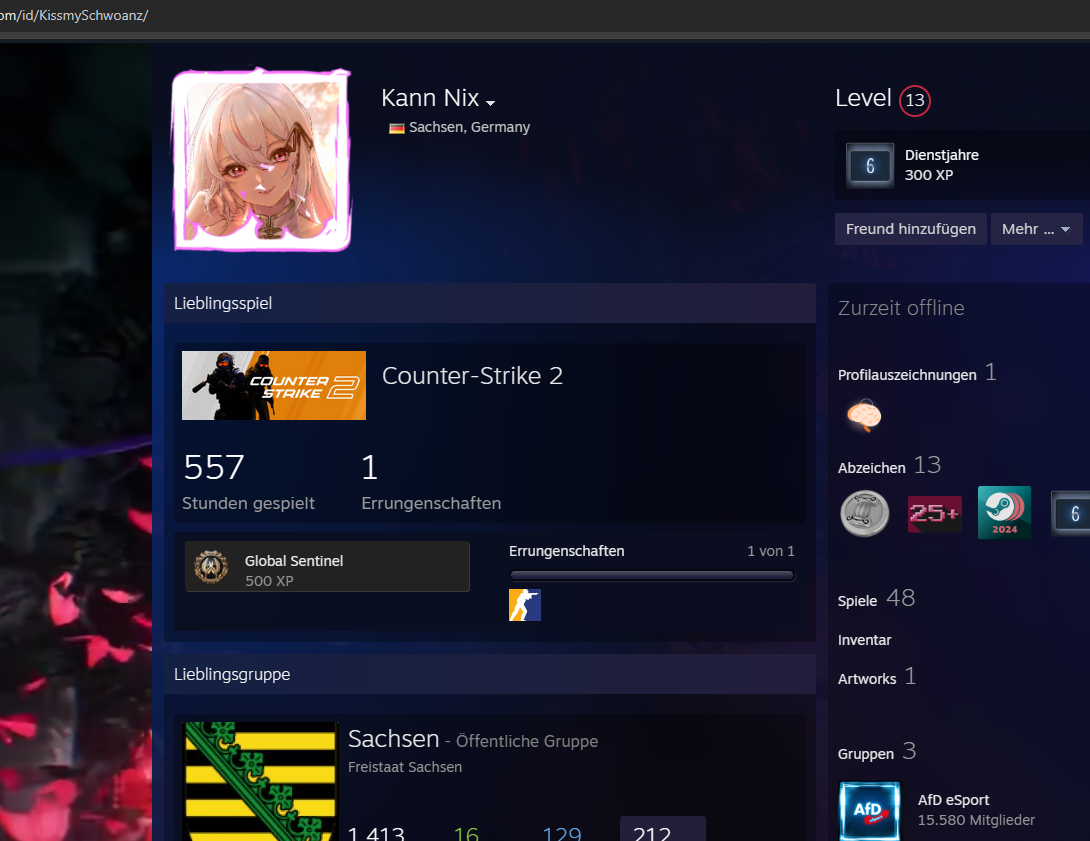Click the Errungenschaften progress bar

click(652, 575)
